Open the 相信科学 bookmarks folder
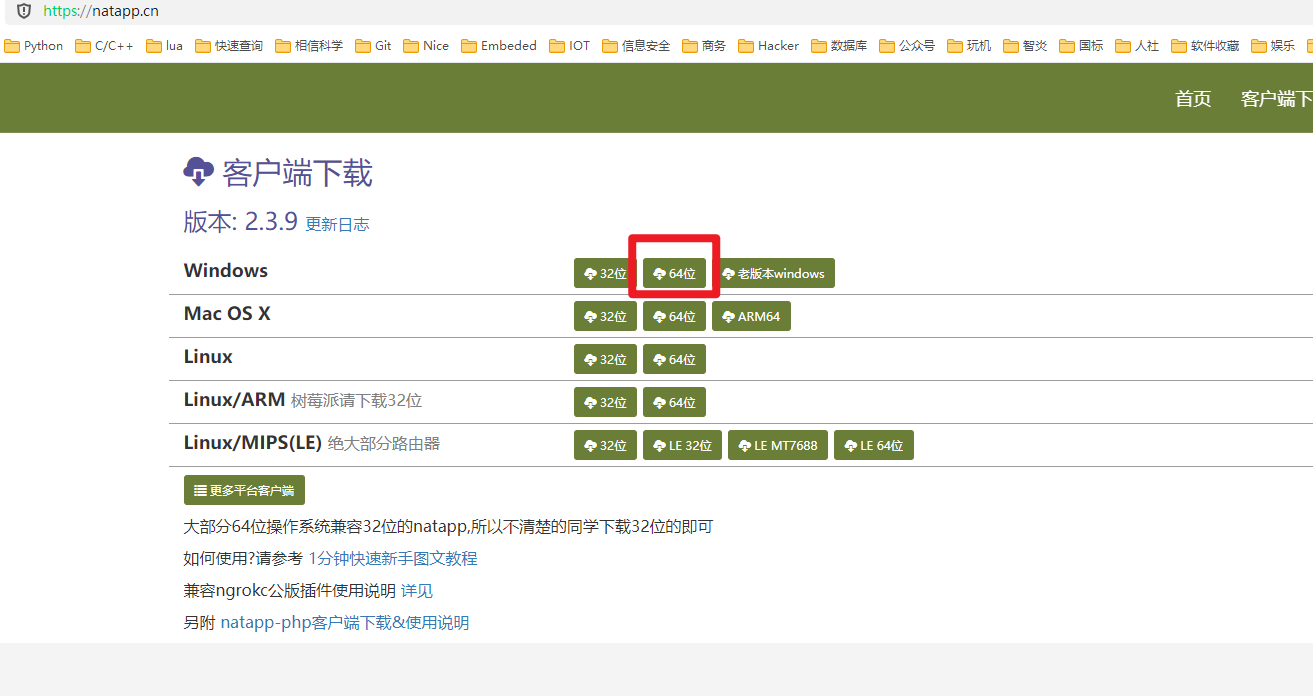The height and width of the screenshot is (696, 1313). pyautogui.click(x=309, y=46)
